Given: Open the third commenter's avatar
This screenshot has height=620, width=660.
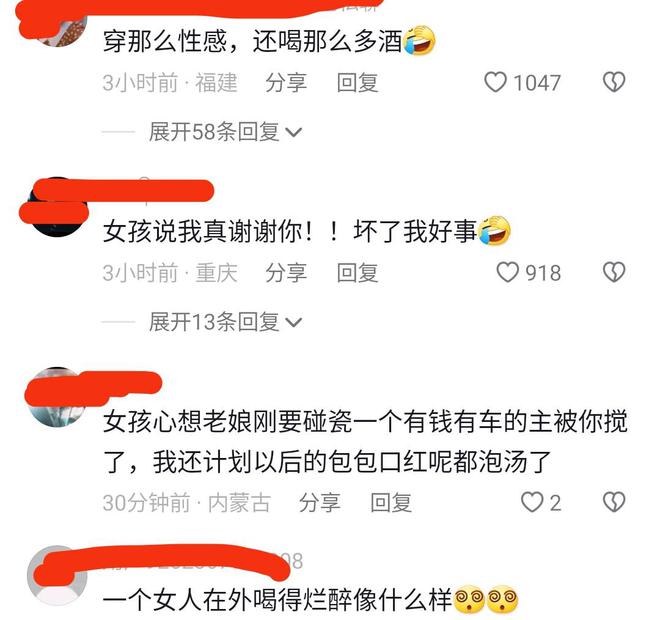Looking at the screenshot, I should (x=57, y=397).
